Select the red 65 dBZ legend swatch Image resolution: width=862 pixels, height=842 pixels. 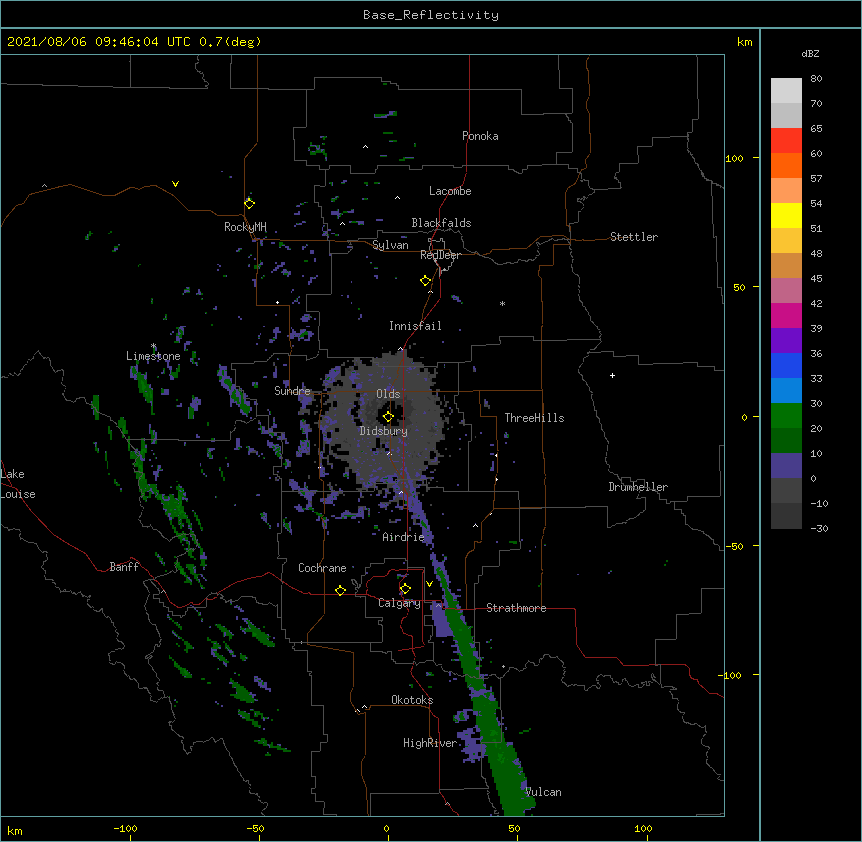tap(786, 140)
